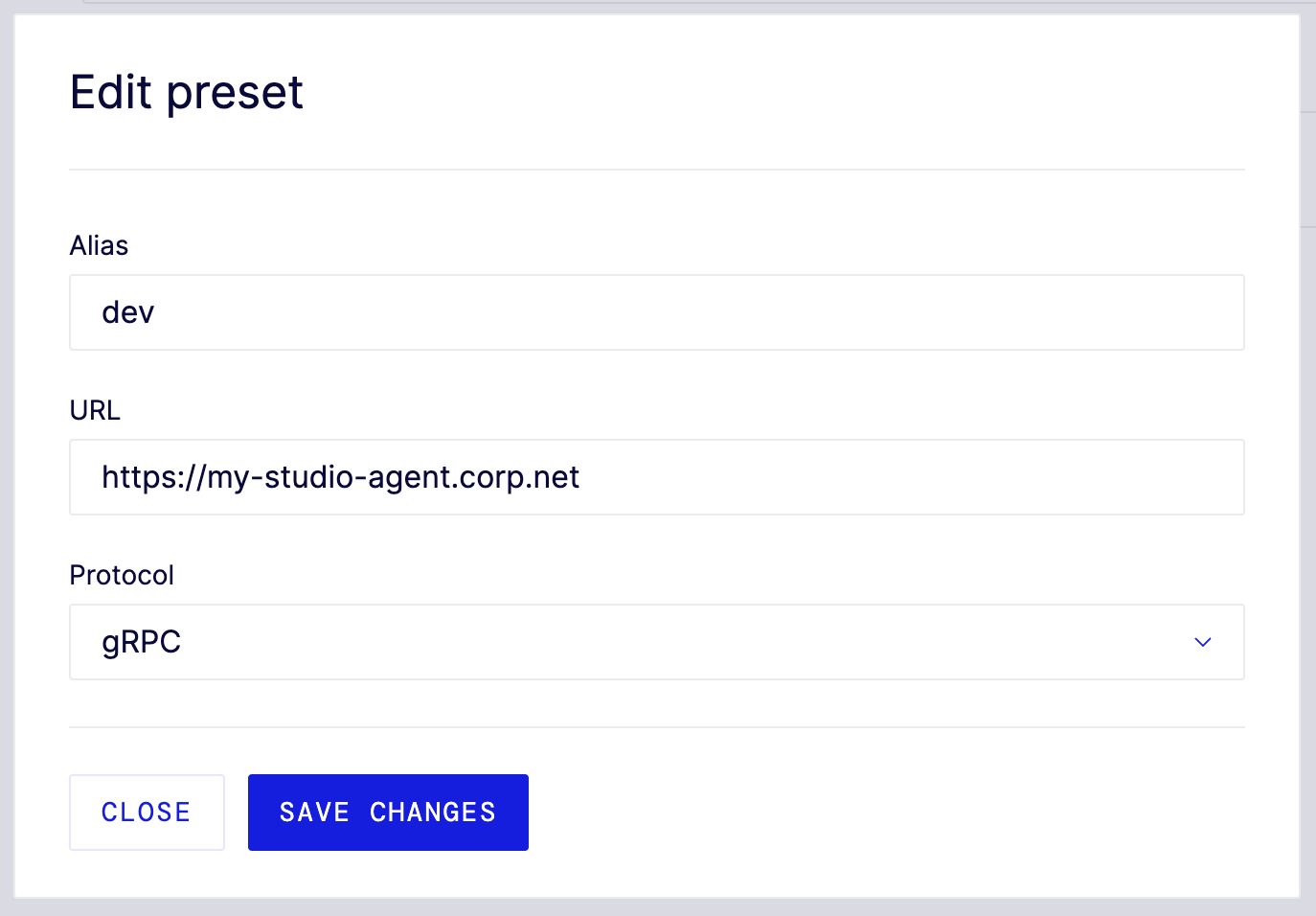Click the gRPC selected value
The image size is (1316, 916).
142,642
